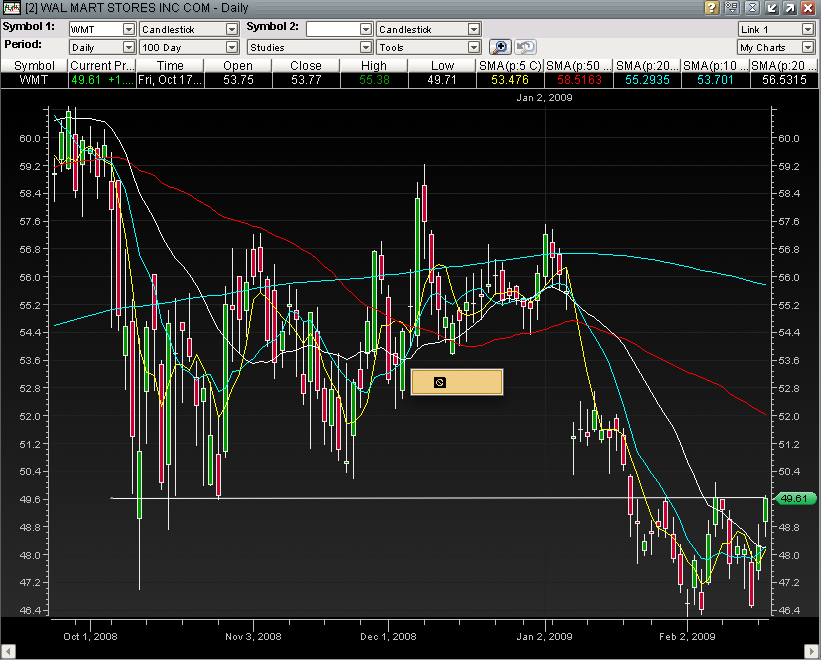Click the Current Price column header

[100, 65]
